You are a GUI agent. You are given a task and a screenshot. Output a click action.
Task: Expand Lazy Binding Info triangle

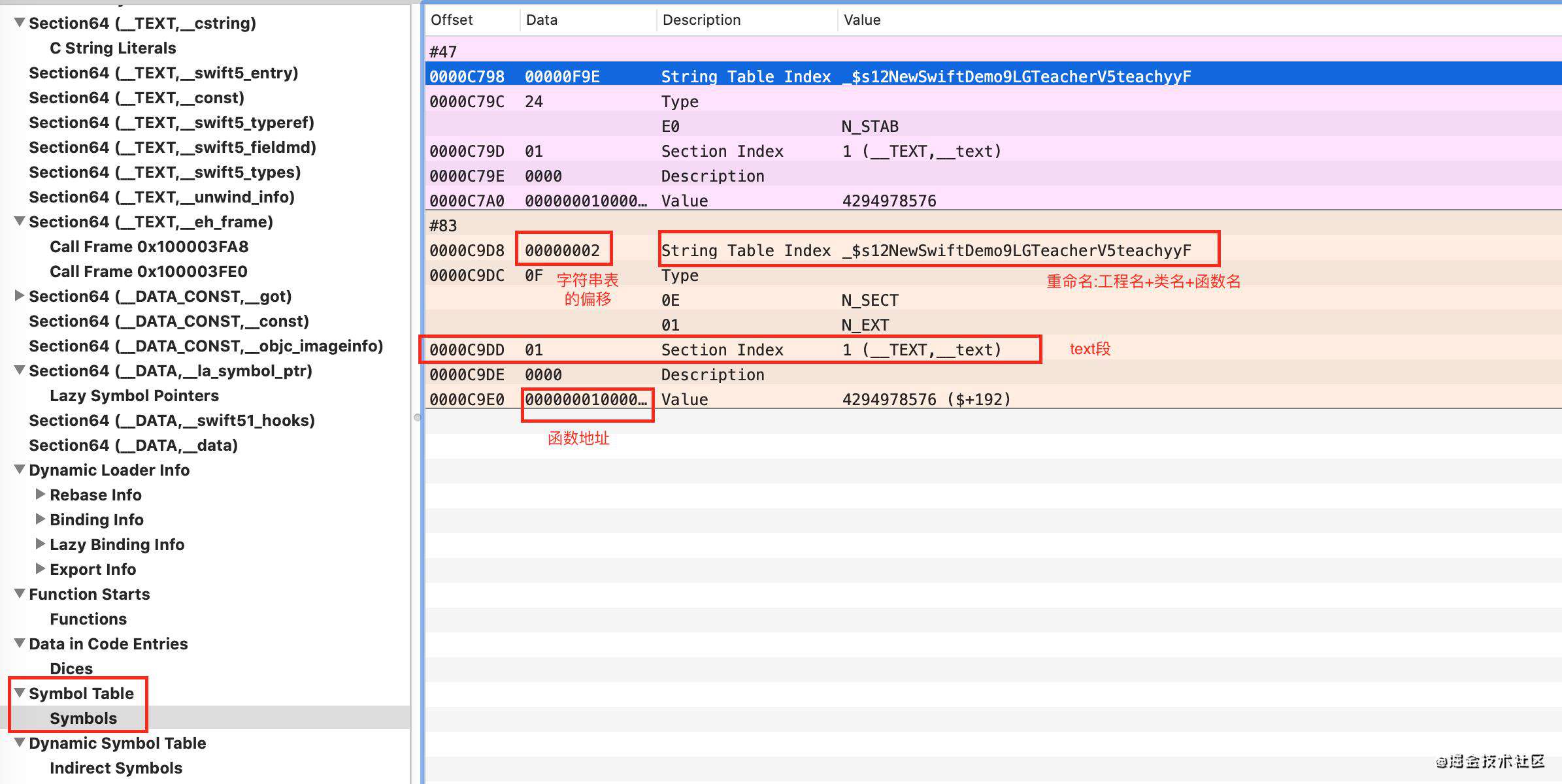[41, 544]
